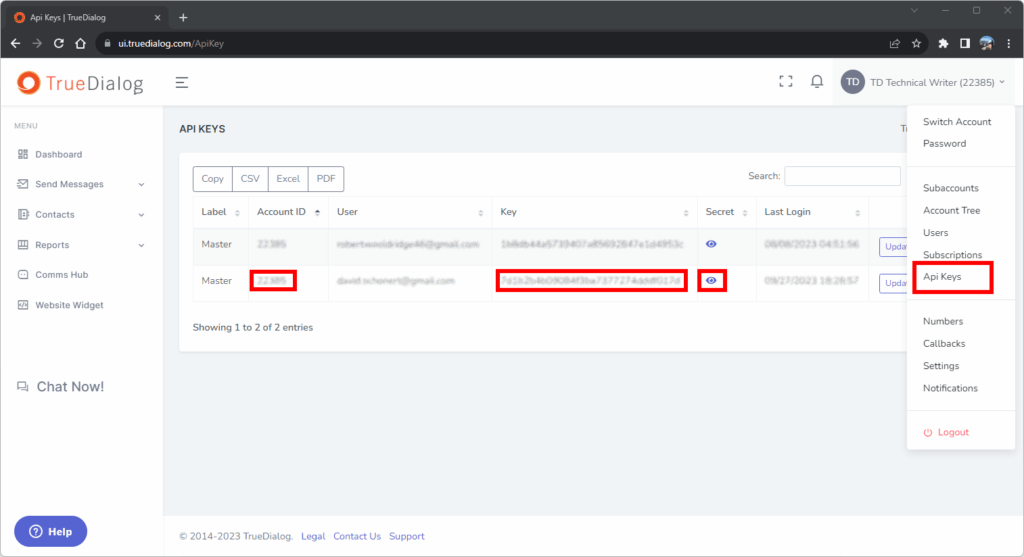
Task: Choose Api Keys in the account menu
Action: [x=942, y=277]
